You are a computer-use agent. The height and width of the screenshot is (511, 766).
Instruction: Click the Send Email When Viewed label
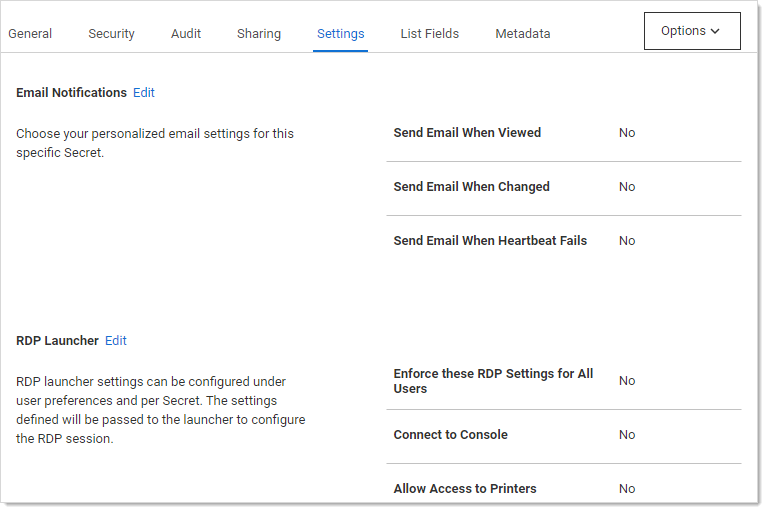[467, 133]
